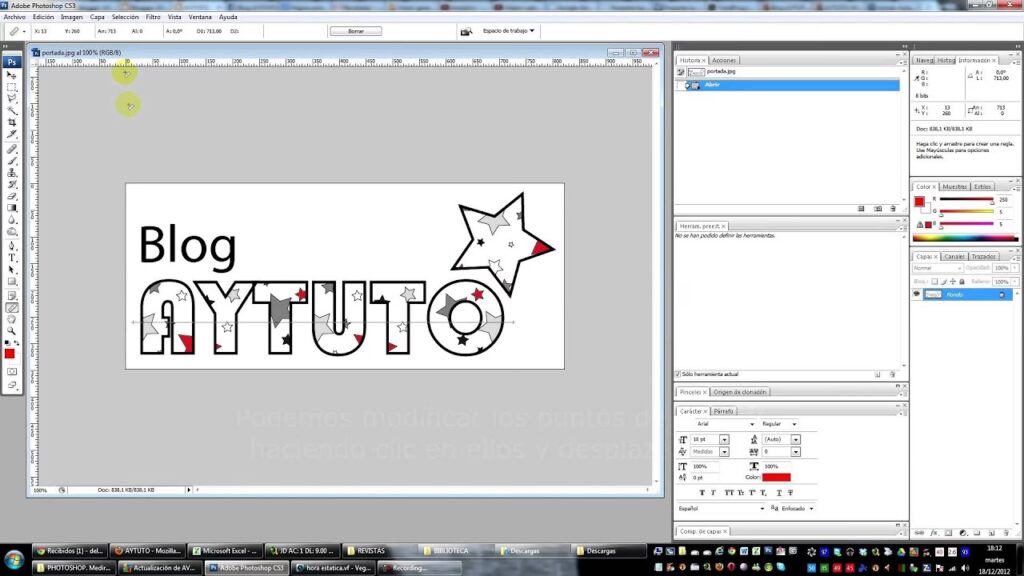The image size is (1024, 576).
Task: Select the Magic Wand tool
Action: click(x=12, y=110)
